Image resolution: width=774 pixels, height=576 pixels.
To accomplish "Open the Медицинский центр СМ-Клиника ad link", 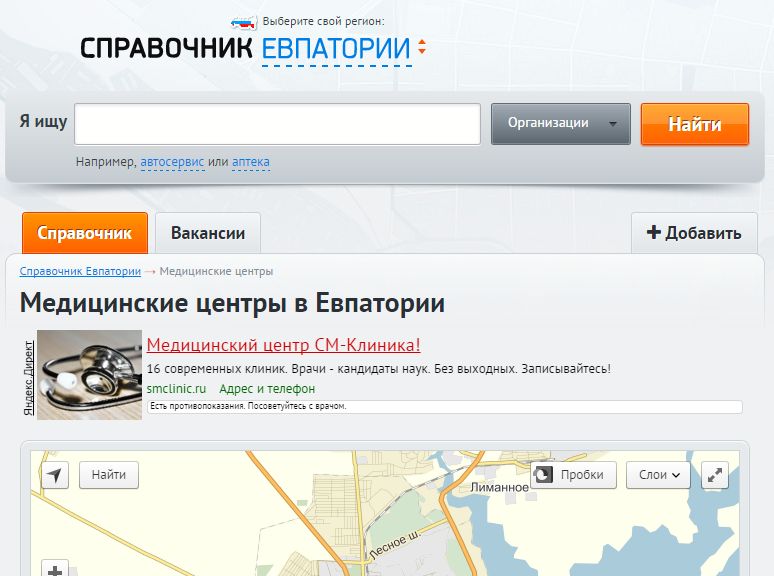I will [x=284, y=345].
